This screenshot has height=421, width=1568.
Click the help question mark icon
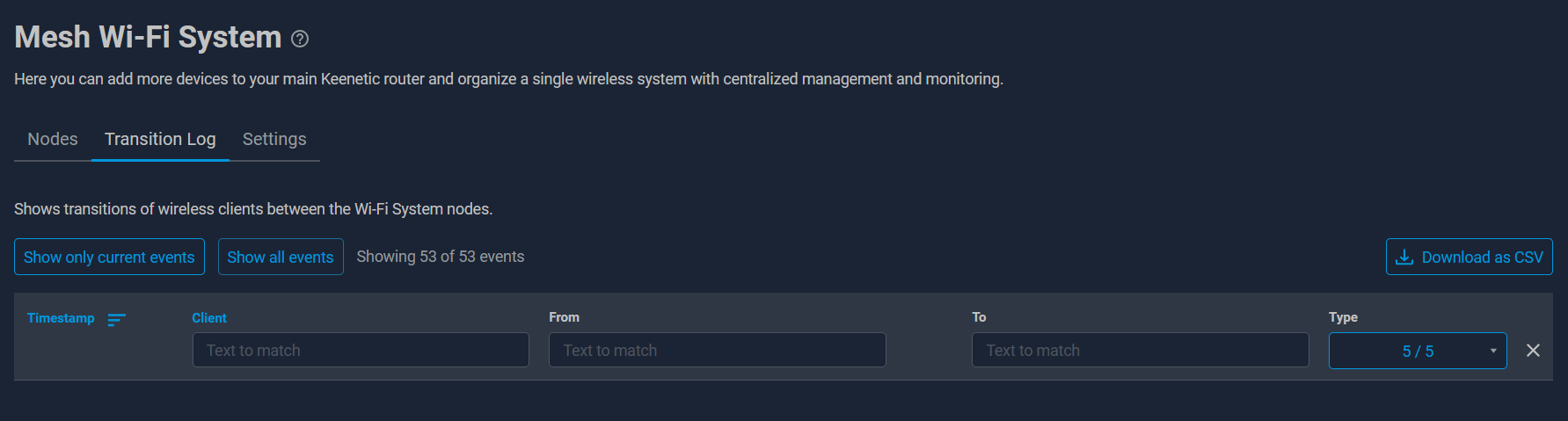tap(300, 39)
